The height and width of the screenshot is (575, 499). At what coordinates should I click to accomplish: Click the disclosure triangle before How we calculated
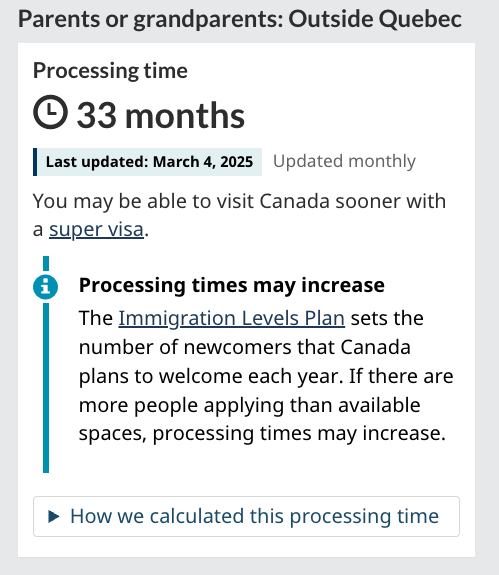(x=54, y=516)
